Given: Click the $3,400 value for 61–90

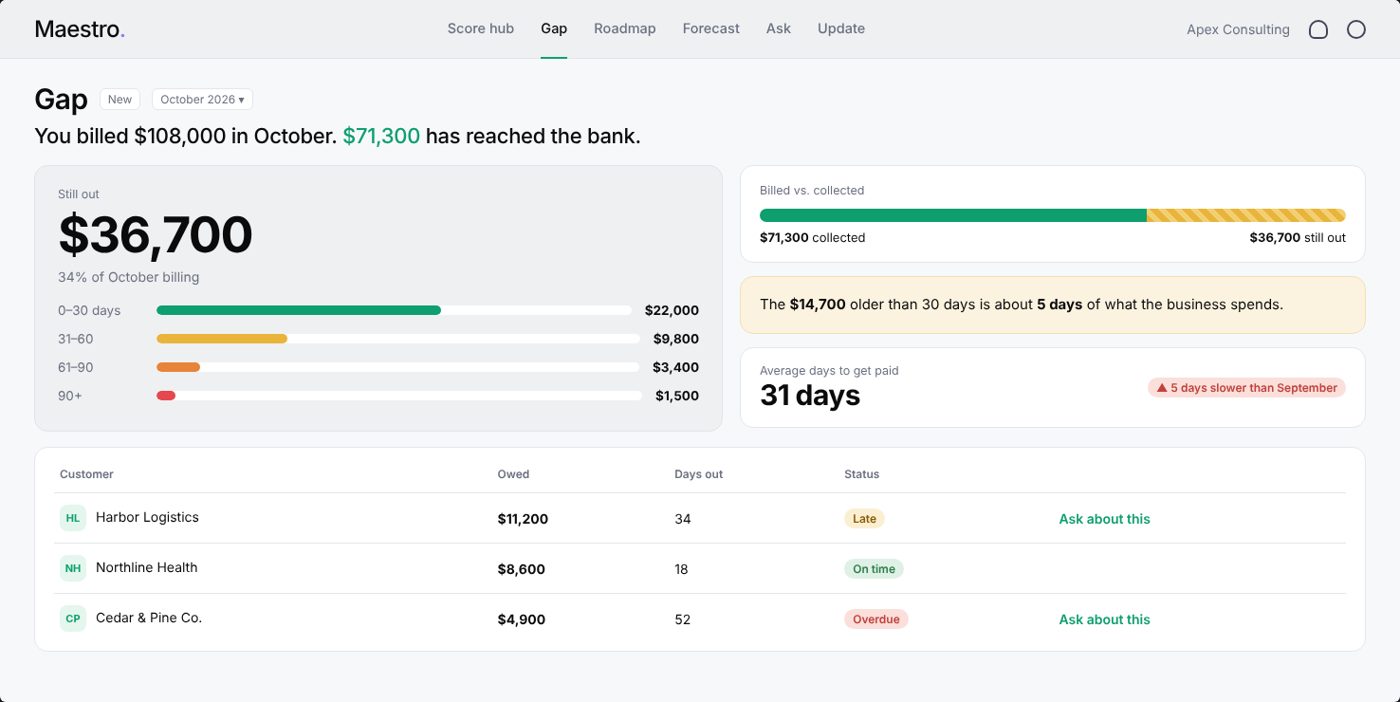Looking at the screenshot, I should 676,367.
